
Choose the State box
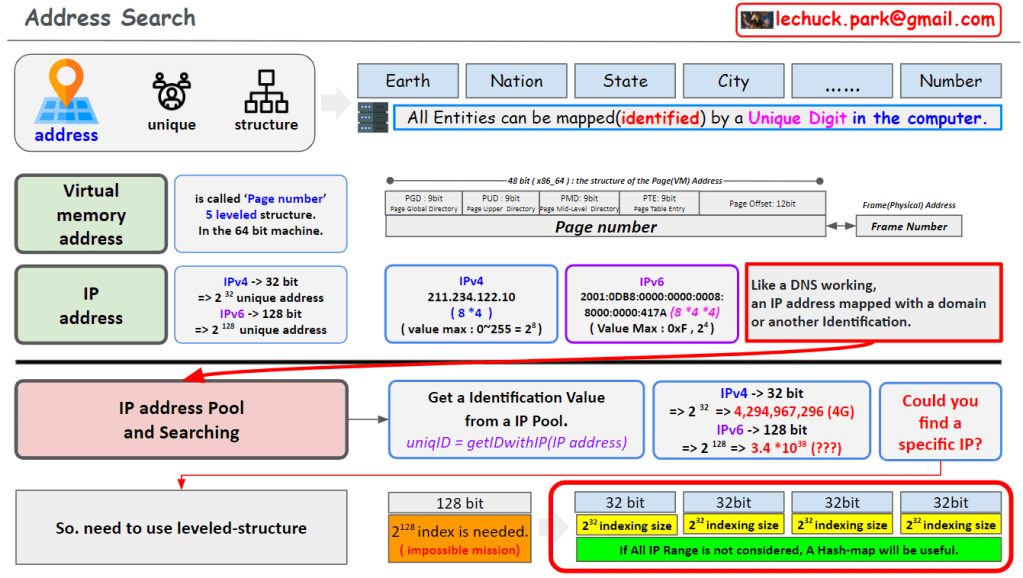click(x=625, y=81)
